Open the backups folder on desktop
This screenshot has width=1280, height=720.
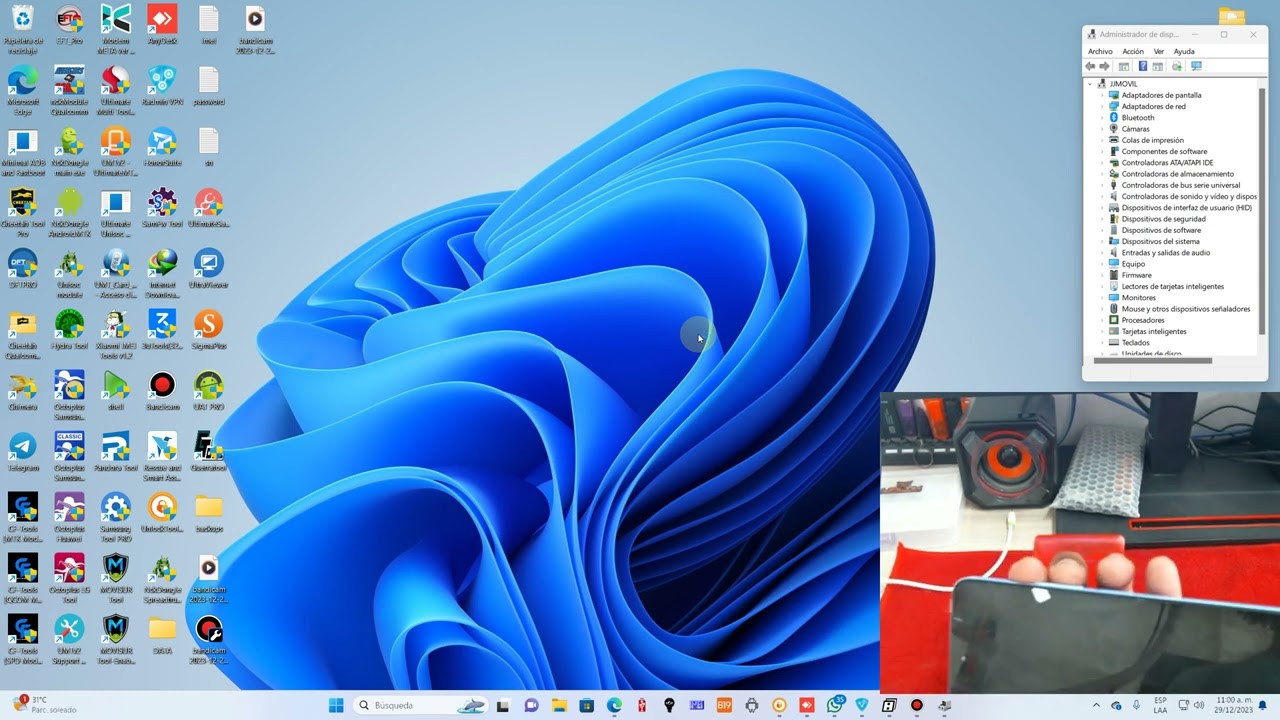[208, 513]
